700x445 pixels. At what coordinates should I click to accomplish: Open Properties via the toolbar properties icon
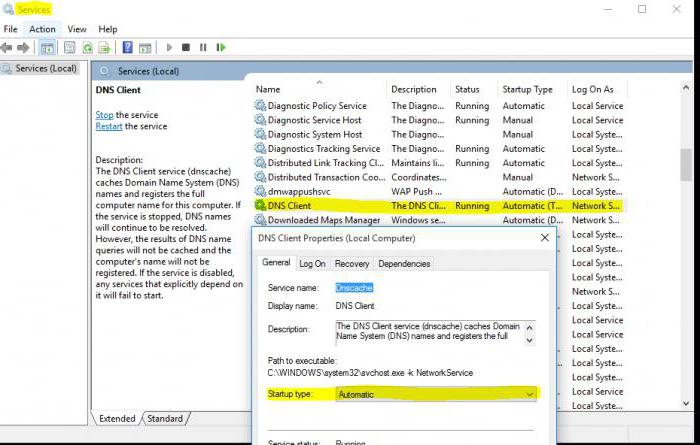click(69, 47)
